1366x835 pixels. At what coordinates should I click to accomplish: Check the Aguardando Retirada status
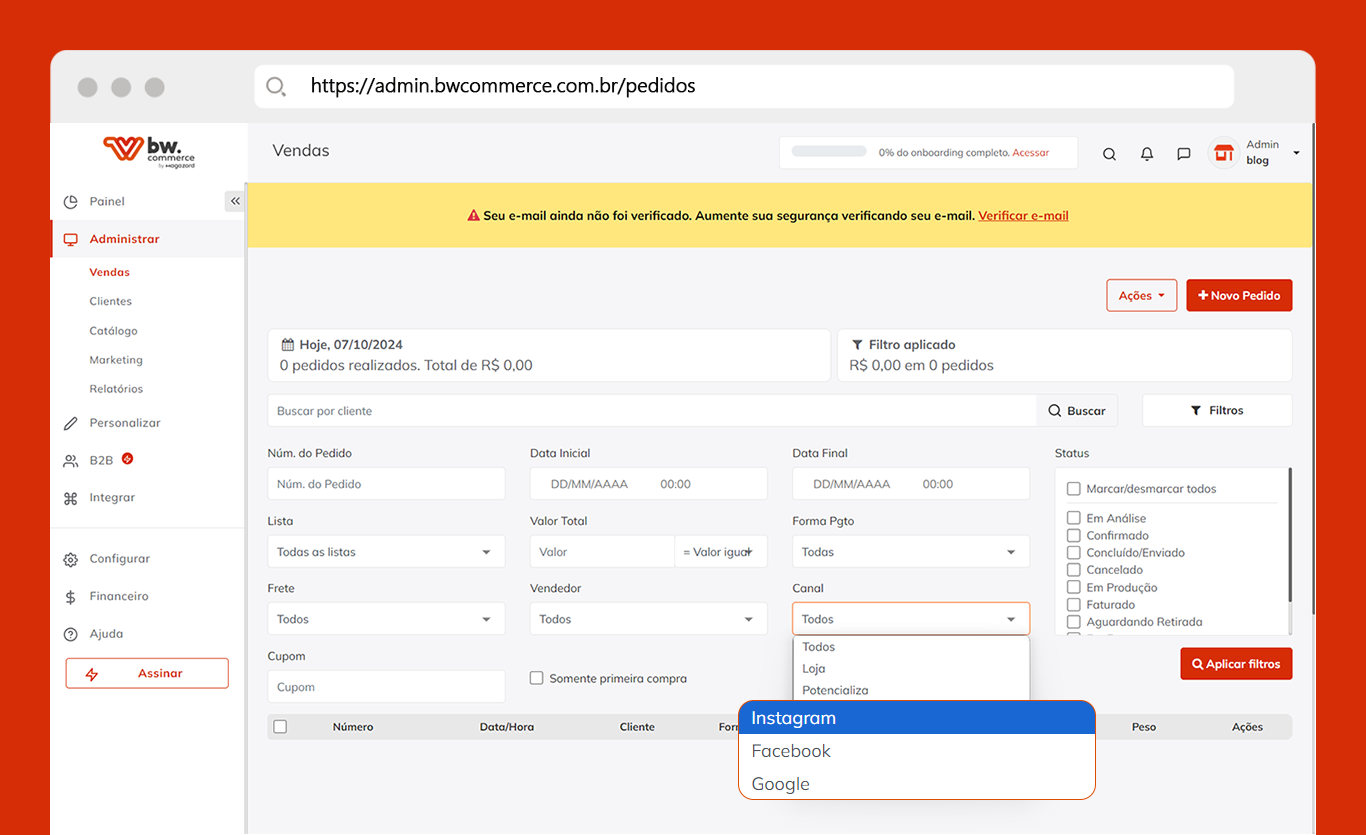point(1073,622)
